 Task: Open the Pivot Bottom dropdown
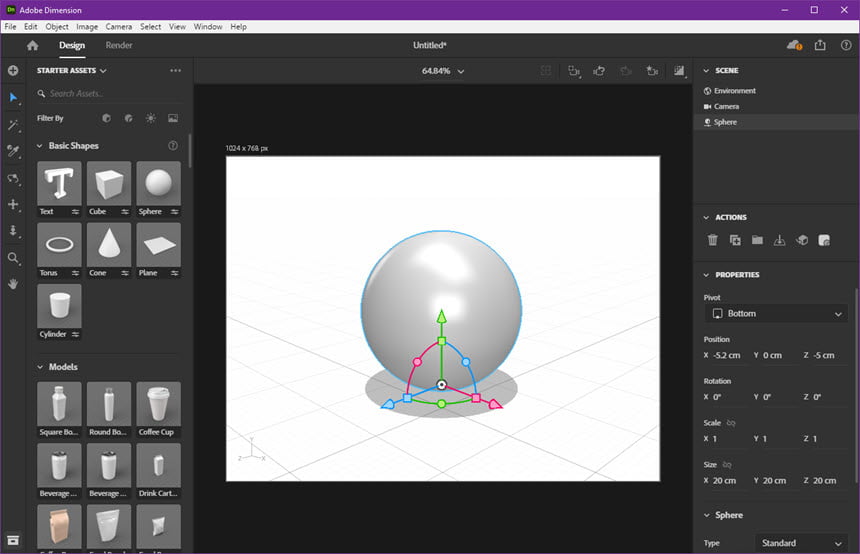pos(776,314)
